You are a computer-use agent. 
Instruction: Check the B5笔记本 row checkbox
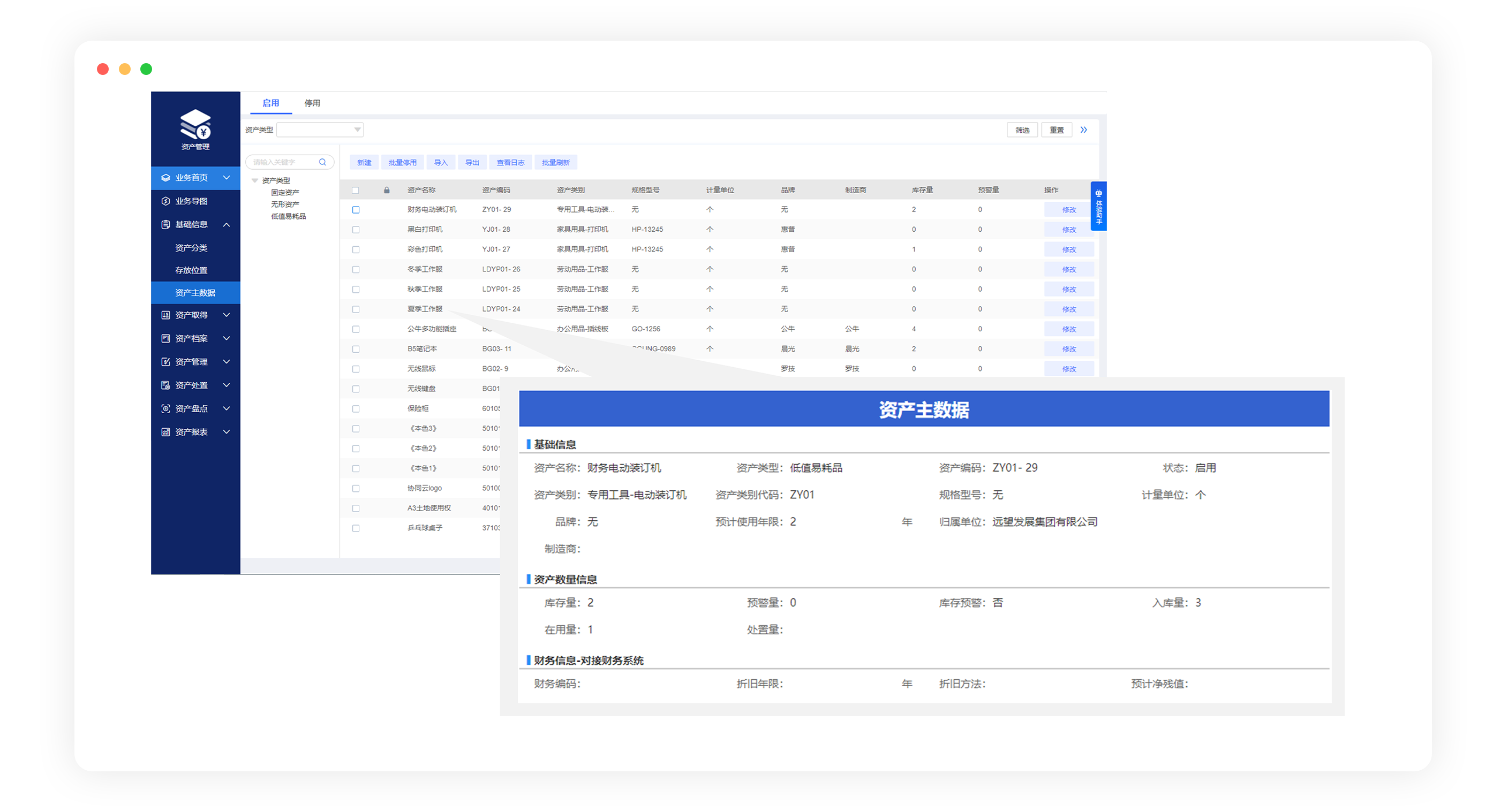pos(356,349)
